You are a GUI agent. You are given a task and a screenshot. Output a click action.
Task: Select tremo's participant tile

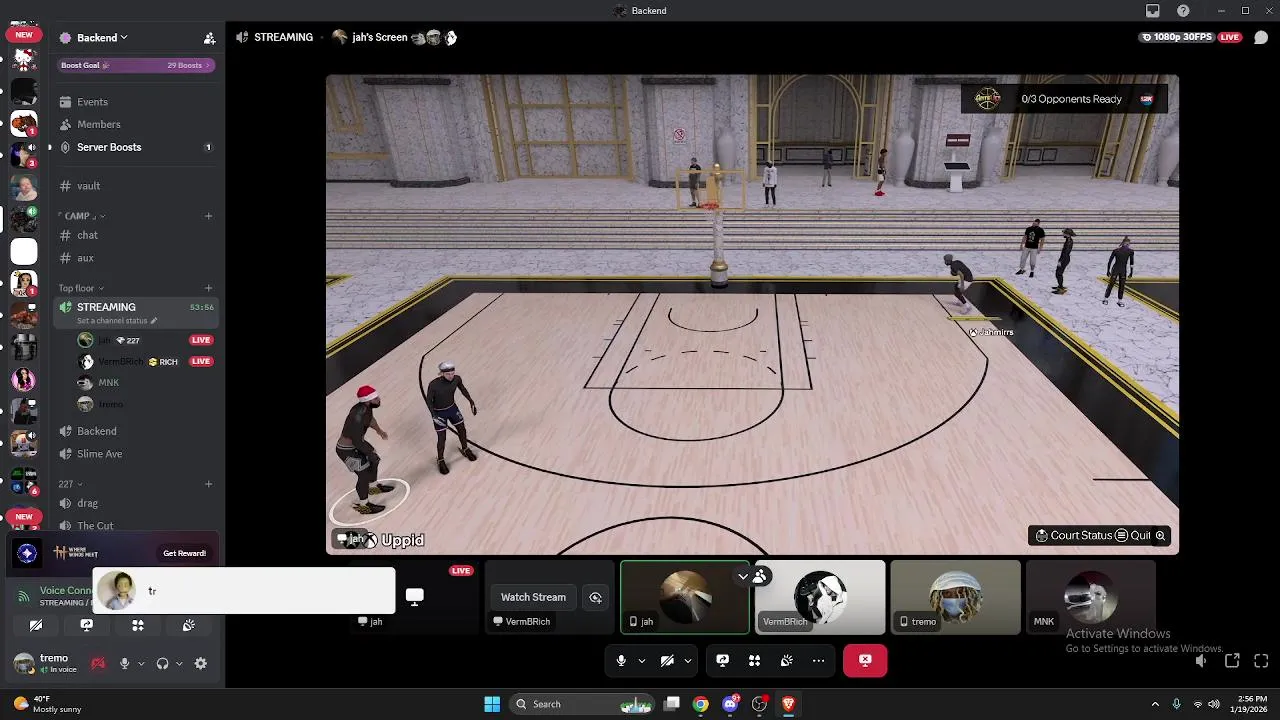(x=955, y=597)
